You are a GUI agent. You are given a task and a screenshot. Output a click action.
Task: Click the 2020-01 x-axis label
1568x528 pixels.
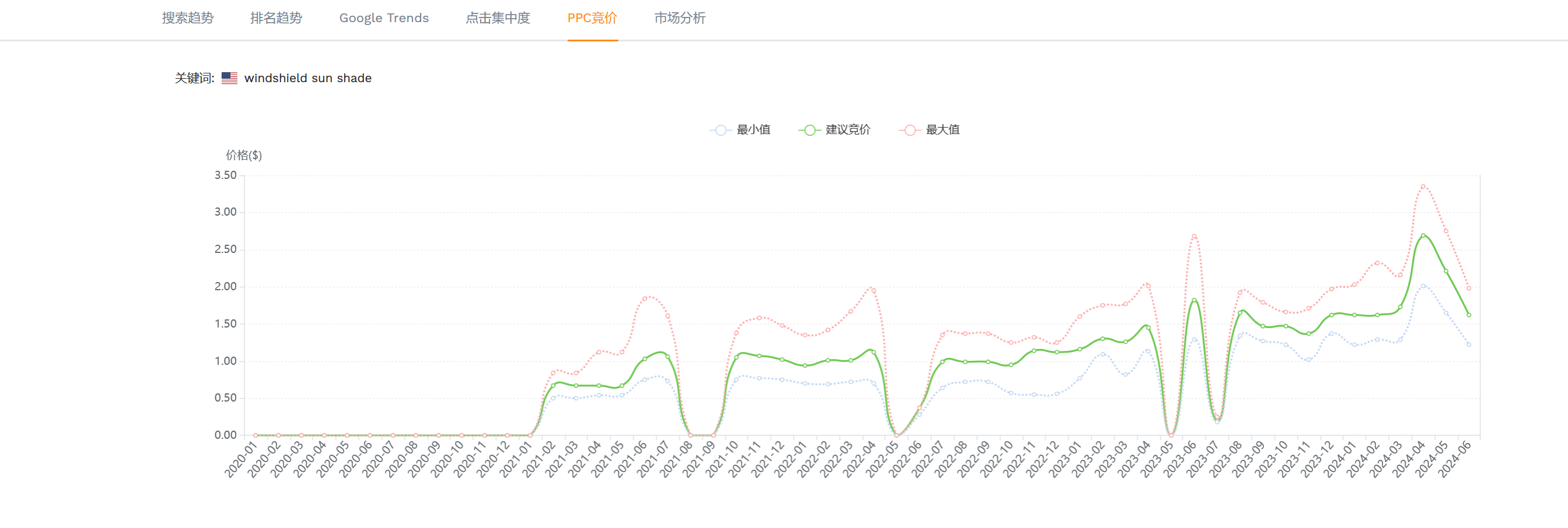(240, 460)
